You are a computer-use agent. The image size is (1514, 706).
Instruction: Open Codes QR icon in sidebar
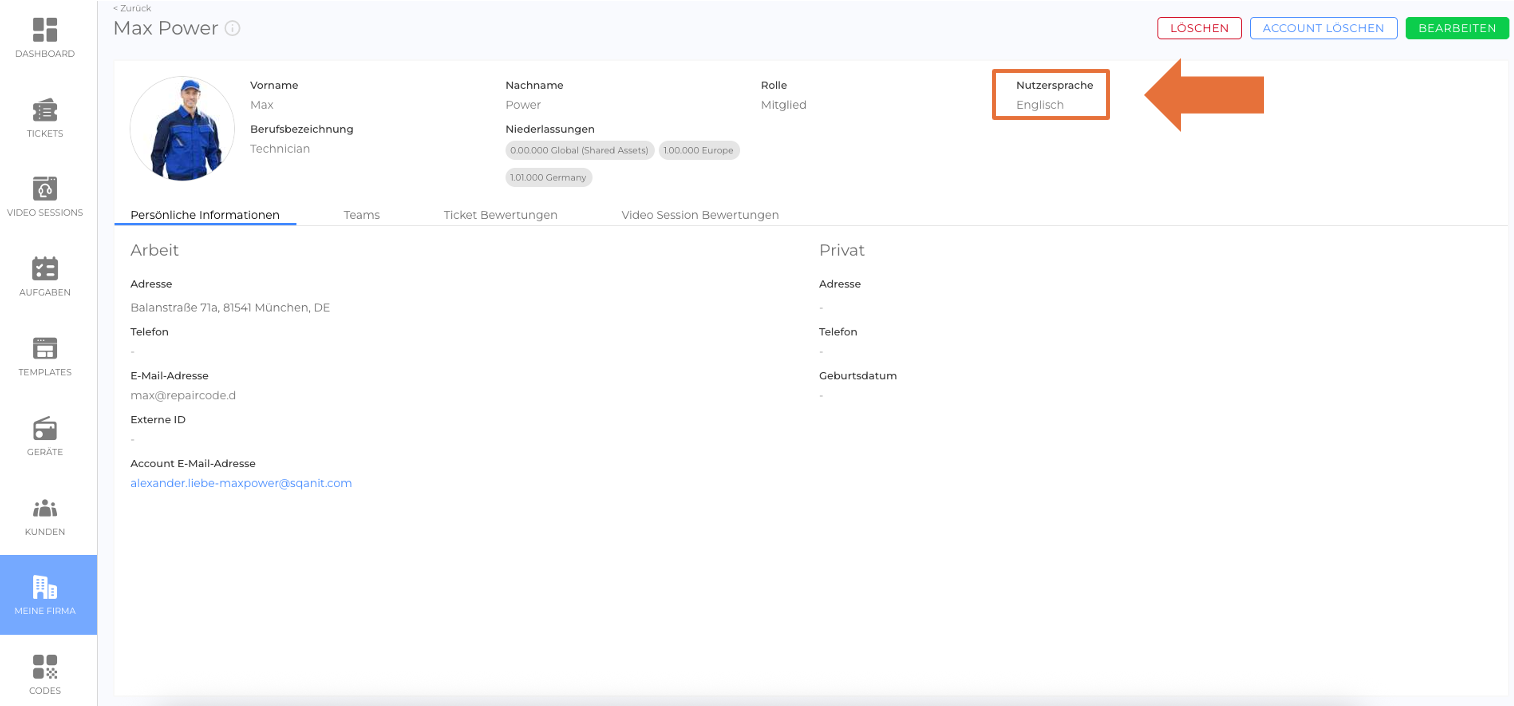tap(45, 667)
